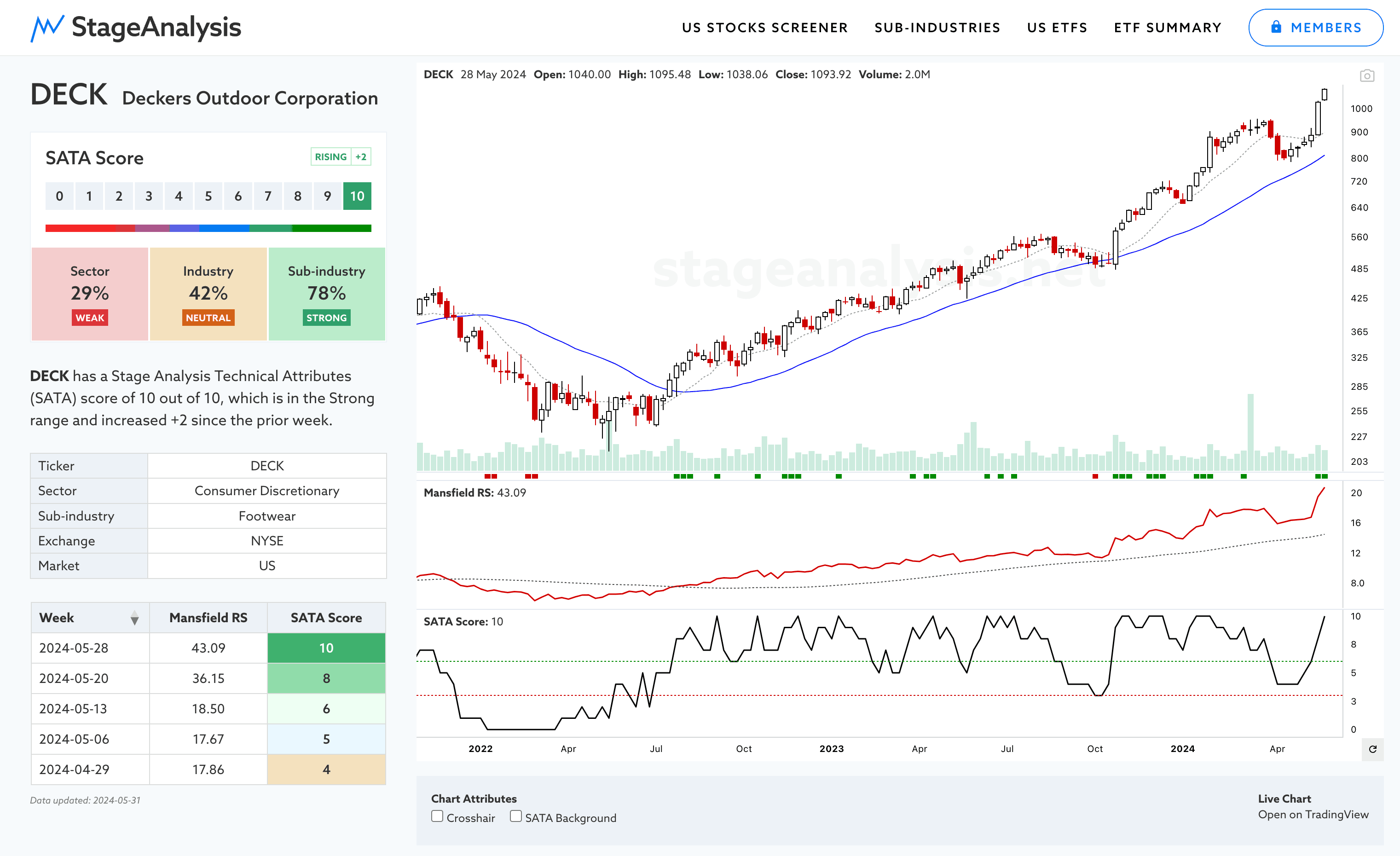
Task: Click SATA score box 3
Action: point(148,196)
